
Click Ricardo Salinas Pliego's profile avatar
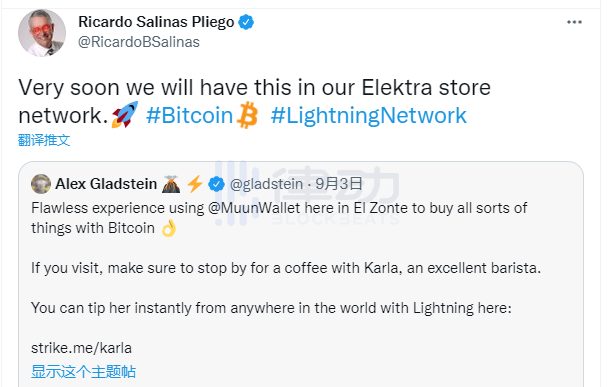coord(42,33)
